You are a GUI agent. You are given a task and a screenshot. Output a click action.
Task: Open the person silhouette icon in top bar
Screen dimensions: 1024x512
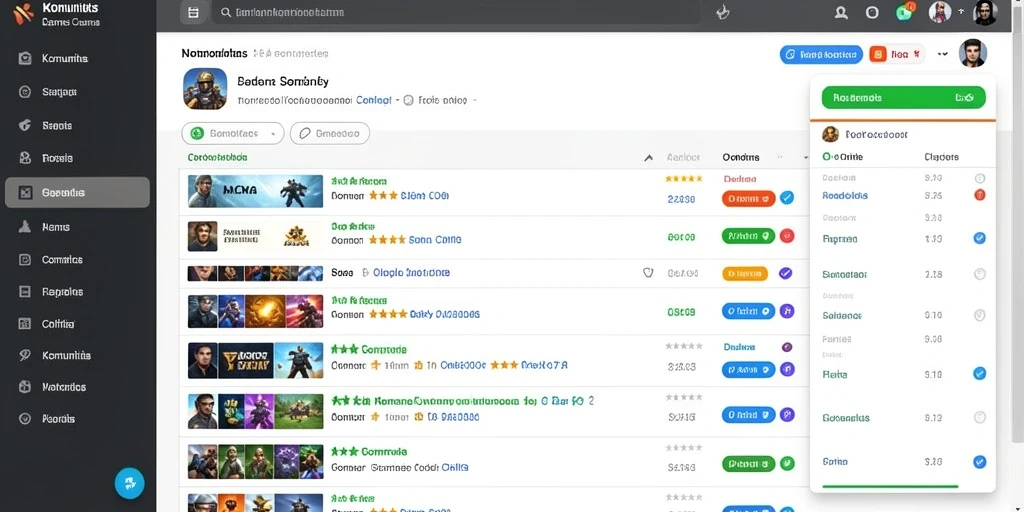click(841, 12)
